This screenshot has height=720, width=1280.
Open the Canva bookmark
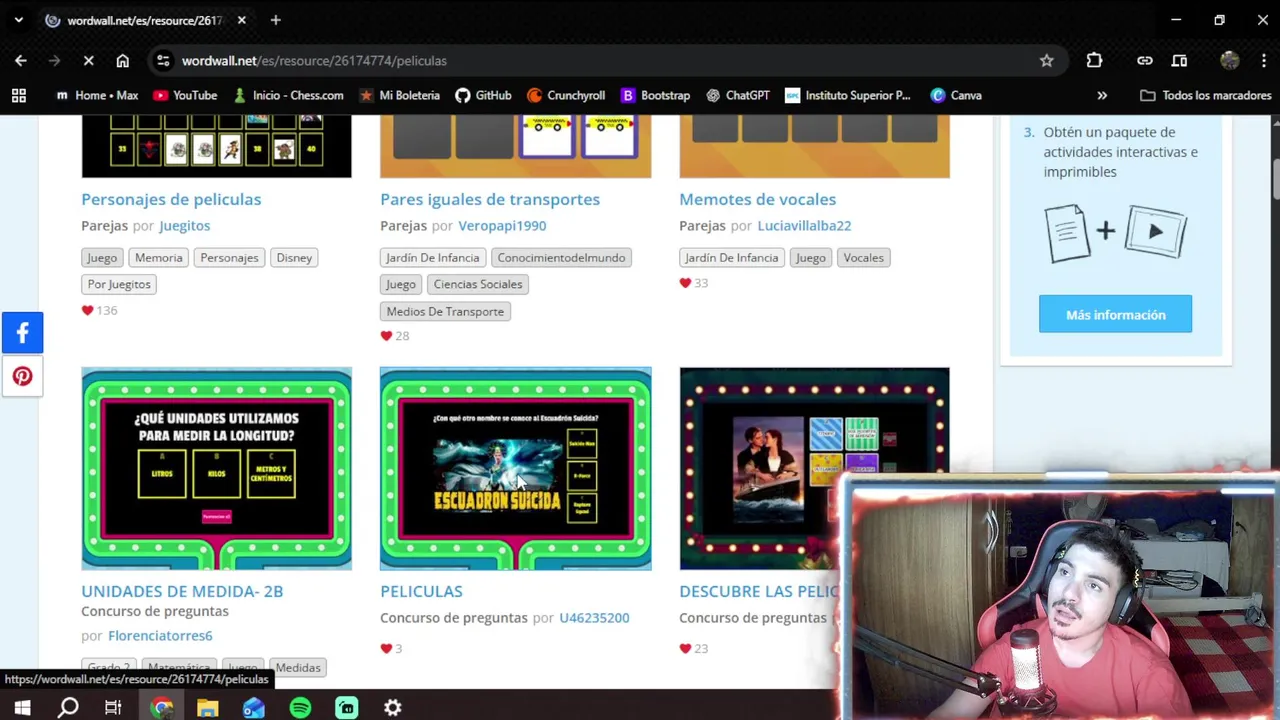(x=956, y=96)
